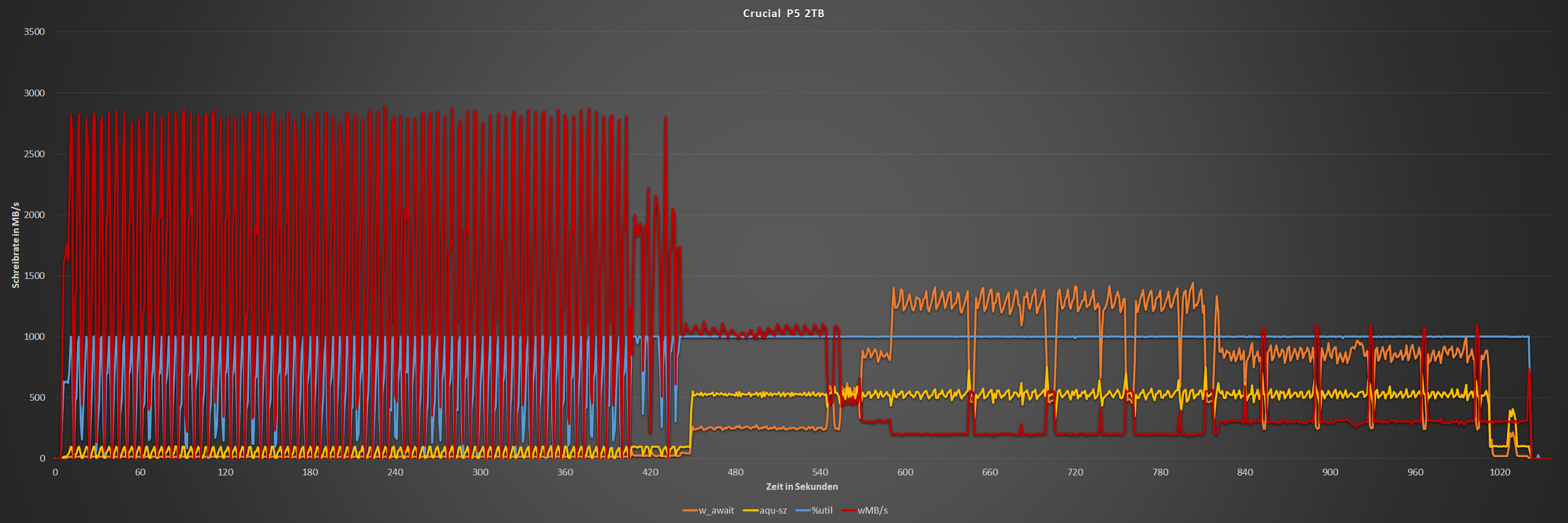This screenshot has width=1568, height=523.
Task: Click the x-axis title 'Zeit in Sekunden'
Action: click(x=802, y=486)
